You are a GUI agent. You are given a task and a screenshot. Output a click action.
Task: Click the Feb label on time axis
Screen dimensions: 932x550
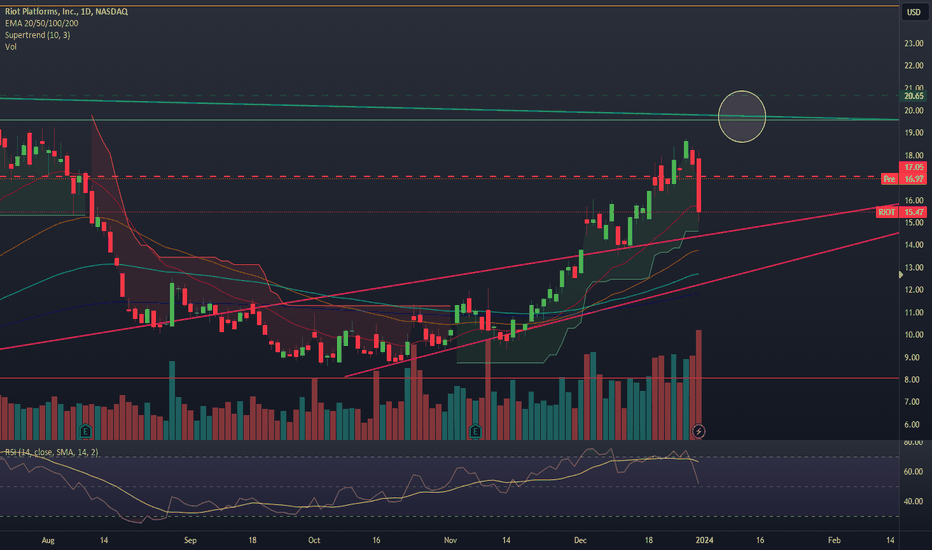pos(835,540)
